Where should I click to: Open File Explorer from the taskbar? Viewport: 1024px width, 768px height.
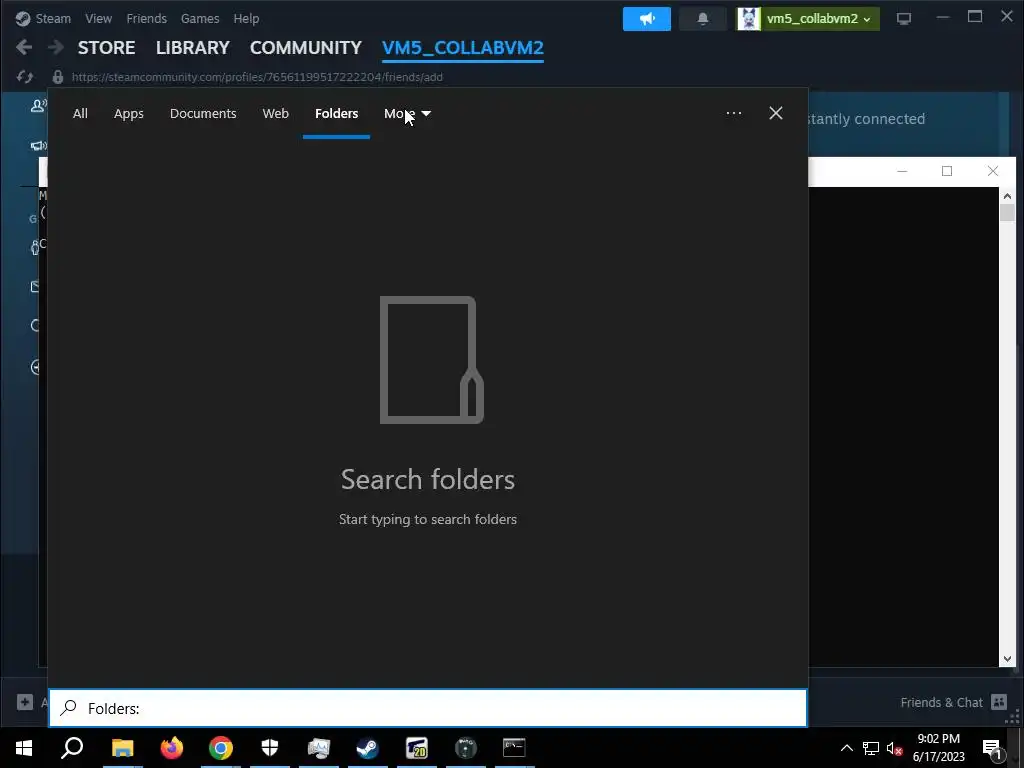(x=122, y=748)
